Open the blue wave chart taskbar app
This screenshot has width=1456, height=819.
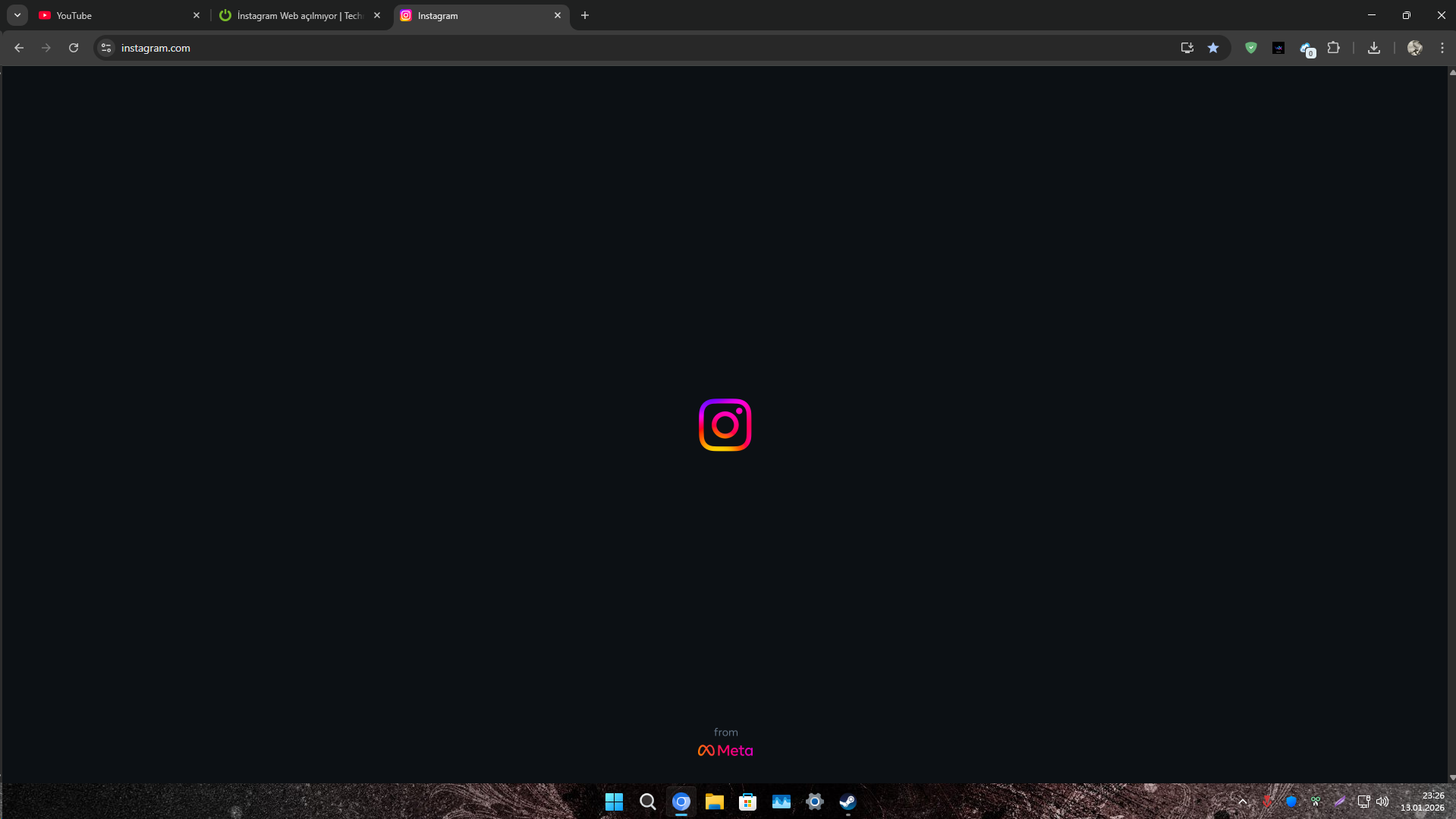pyautogui.click(x=781, y=802)
